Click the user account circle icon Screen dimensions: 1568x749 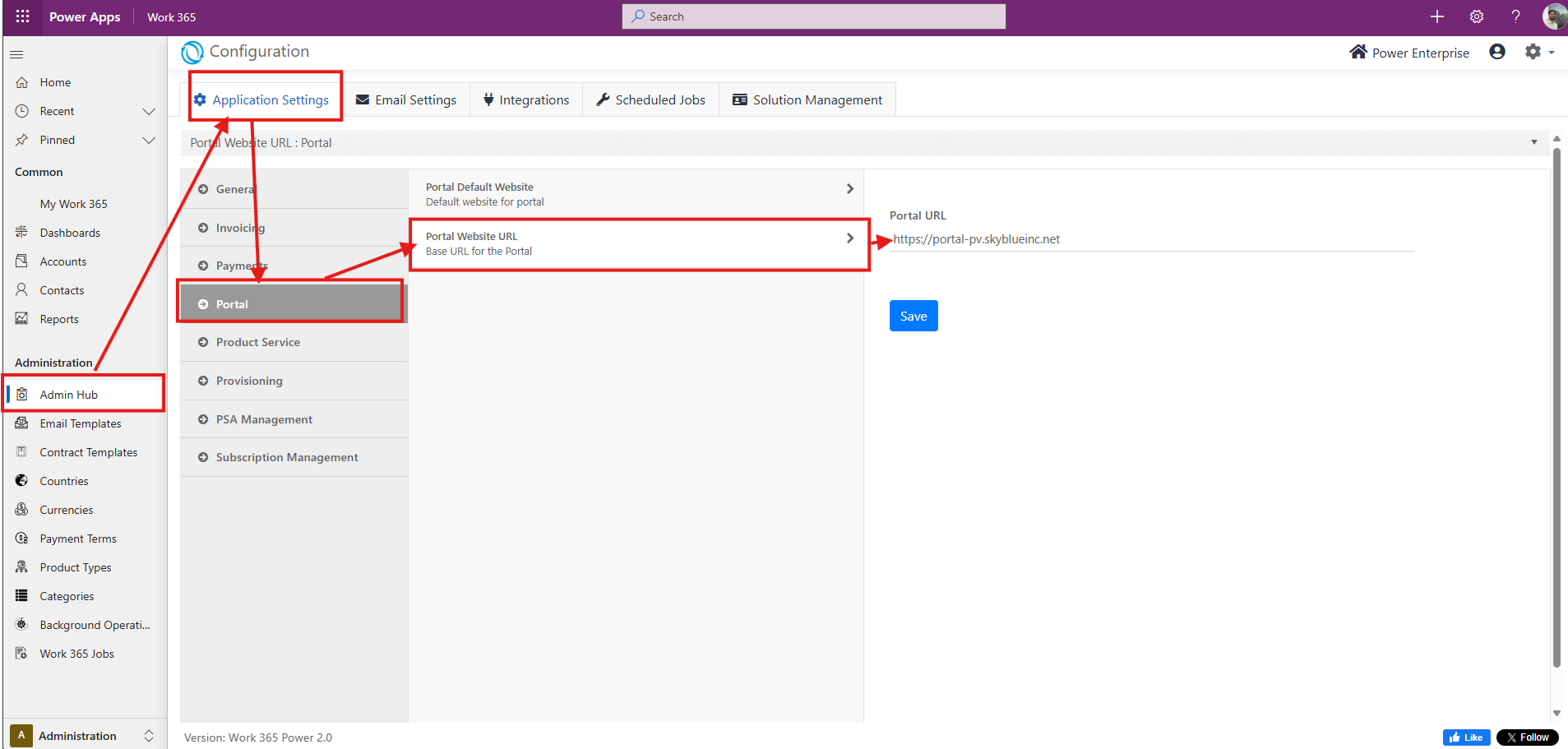pyautogui.click(x=1497, y=52)
